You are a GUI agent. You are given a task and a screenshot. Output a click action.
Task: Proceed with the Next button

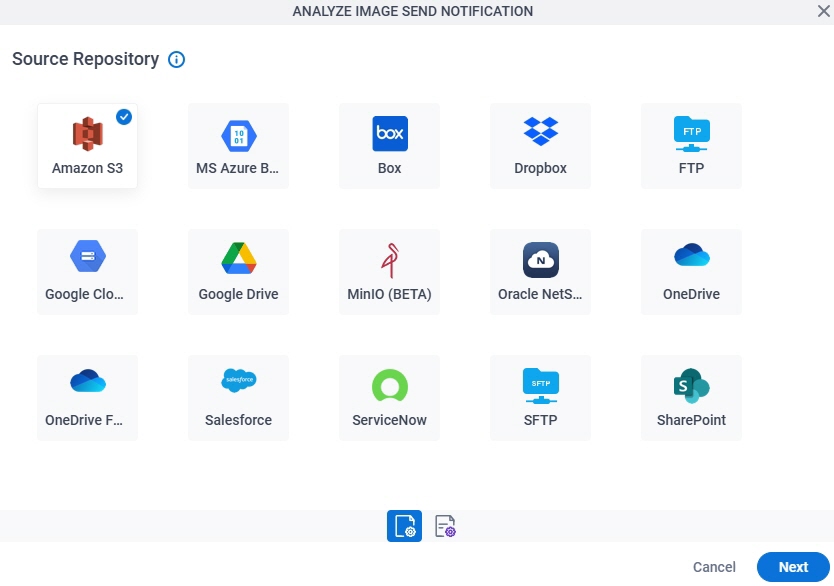click(x=793, y=567)
